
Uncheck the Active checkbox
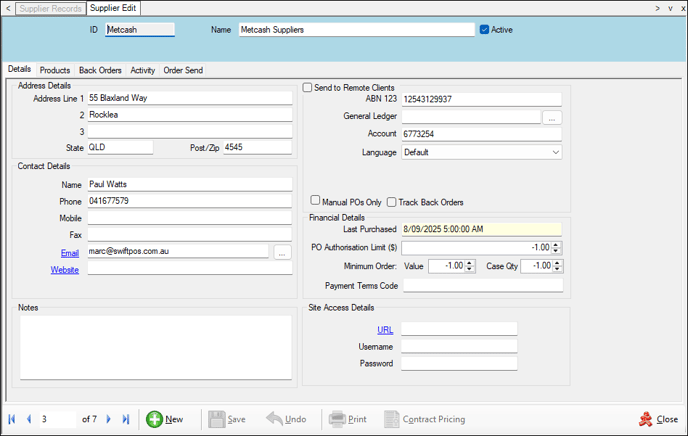(485, 30)
